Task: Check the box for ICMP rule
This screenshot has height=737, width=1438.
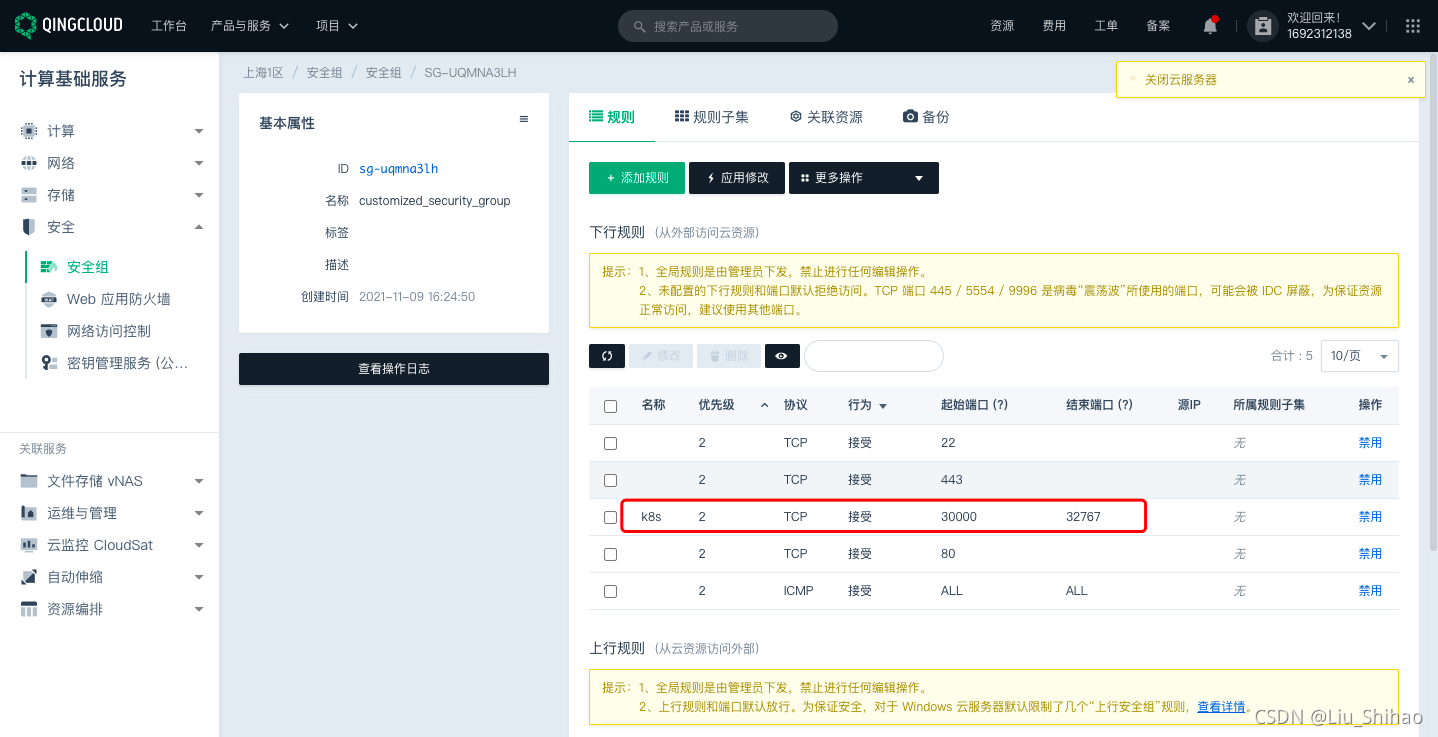Action: coord(611,591)
